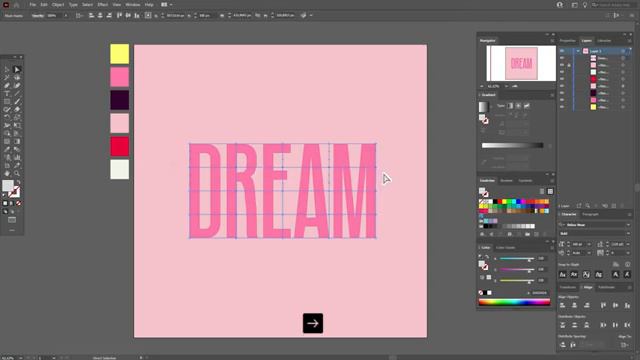Select the Column Graph tool
640x360 pixels.
click(17, 158)
